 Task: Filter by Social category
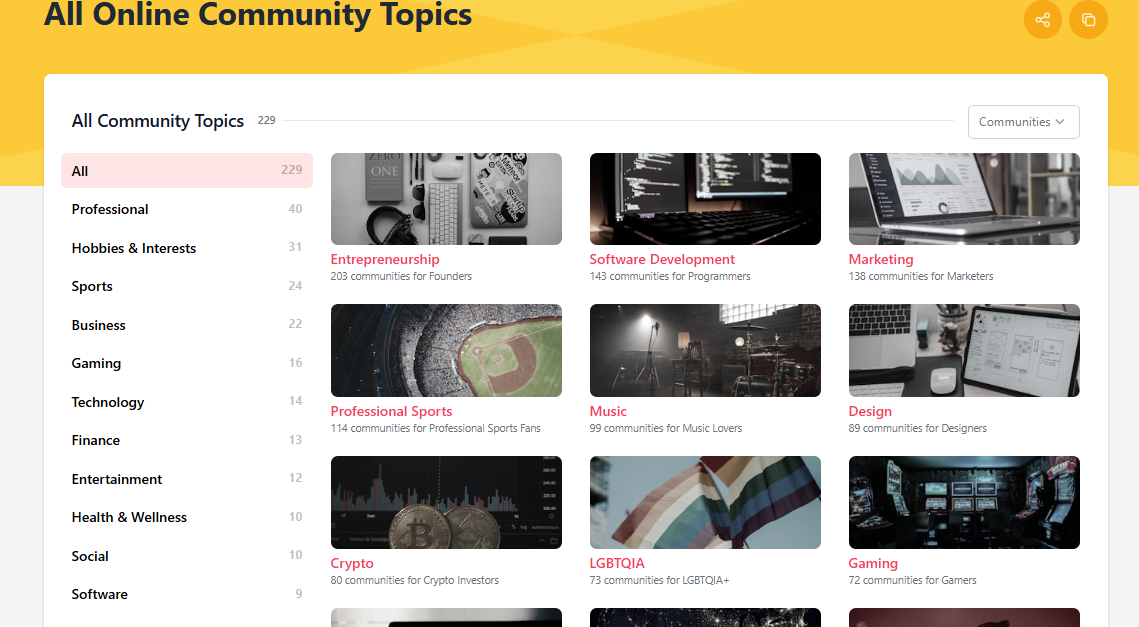click(x=187, y=556)
